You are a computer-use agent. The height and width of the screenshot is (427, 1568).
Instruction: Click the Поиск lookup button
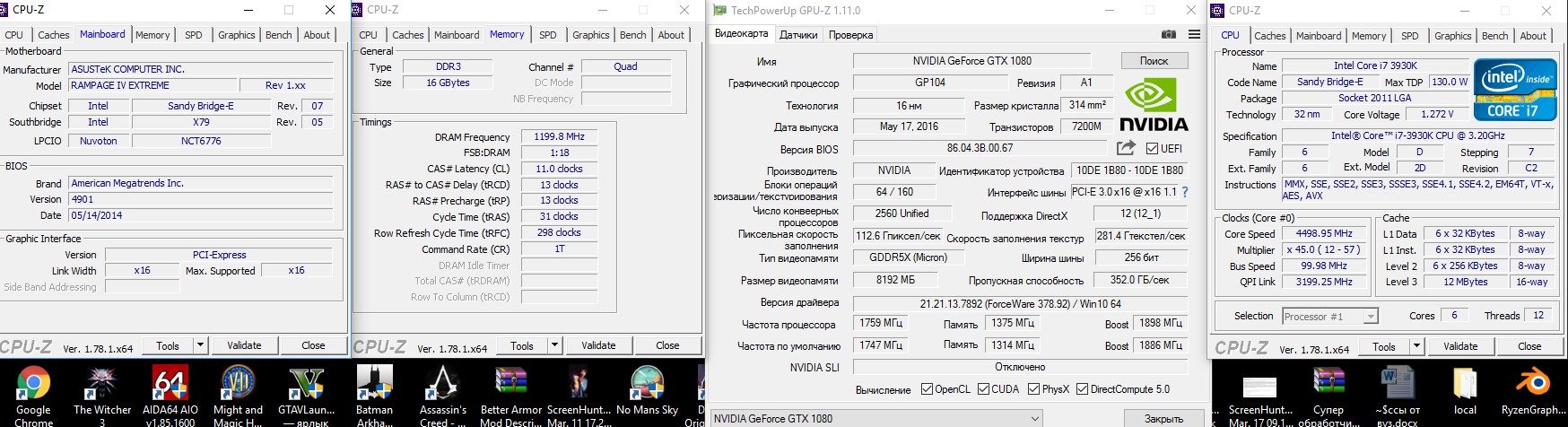click(1154, 61)
